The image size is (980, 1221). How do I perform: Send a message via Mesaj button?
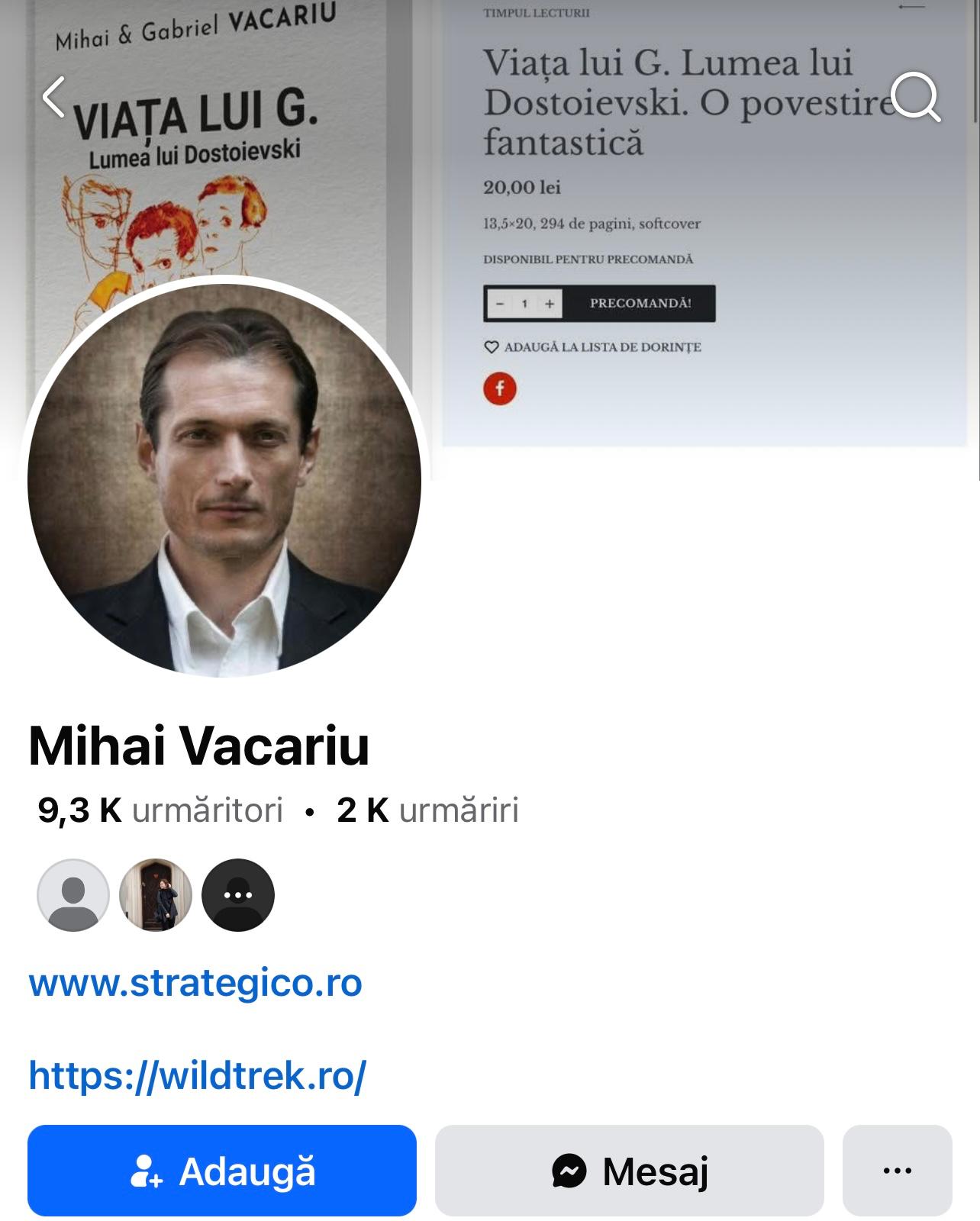click(630, 1171)
